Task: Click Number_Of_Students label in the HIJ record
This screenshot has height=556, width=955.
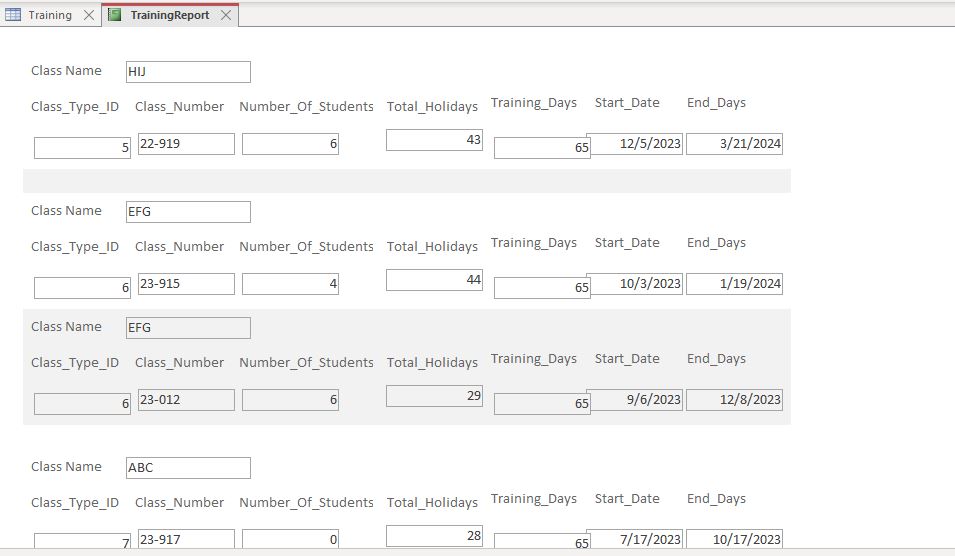Action: tap(306, 107)
